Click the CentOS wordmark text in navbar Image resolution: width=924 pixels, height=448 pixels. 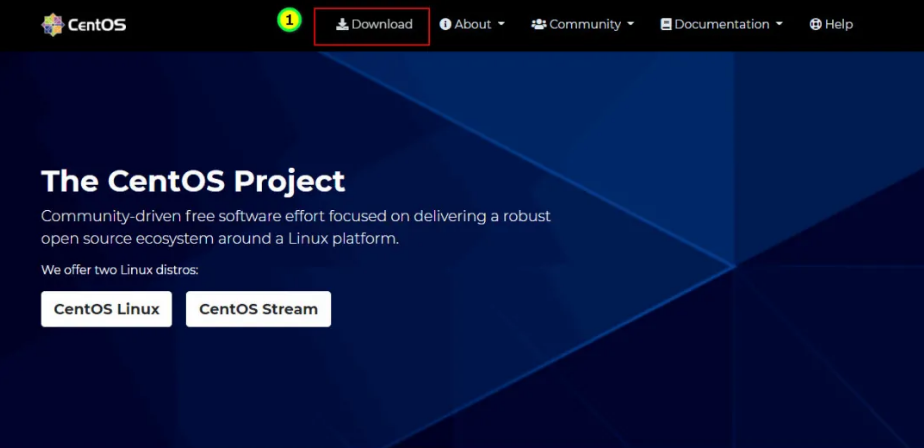tap(97, 25)
